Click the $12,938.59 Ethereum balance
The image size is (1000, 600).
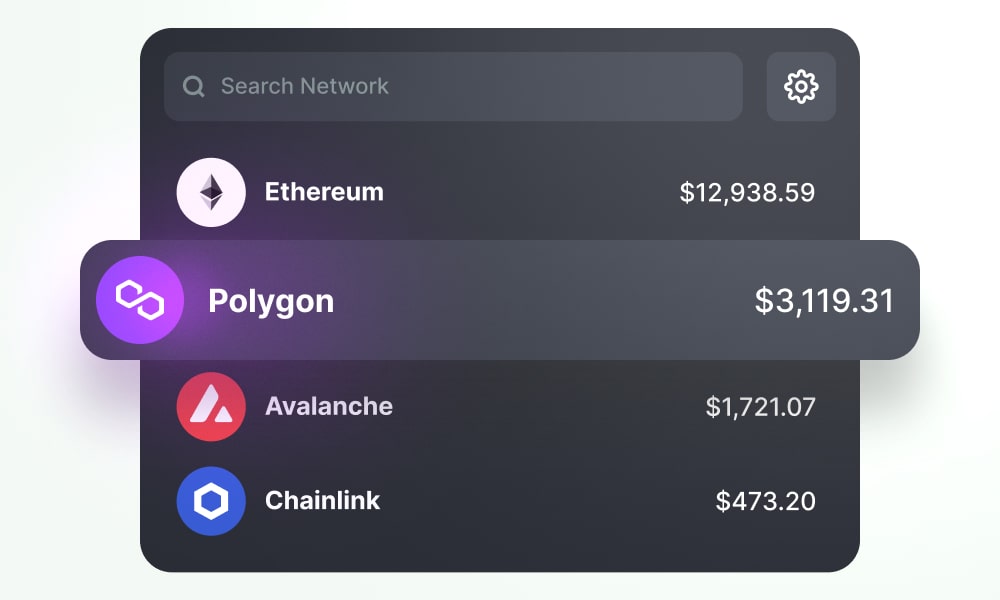(x=748, y=192)
